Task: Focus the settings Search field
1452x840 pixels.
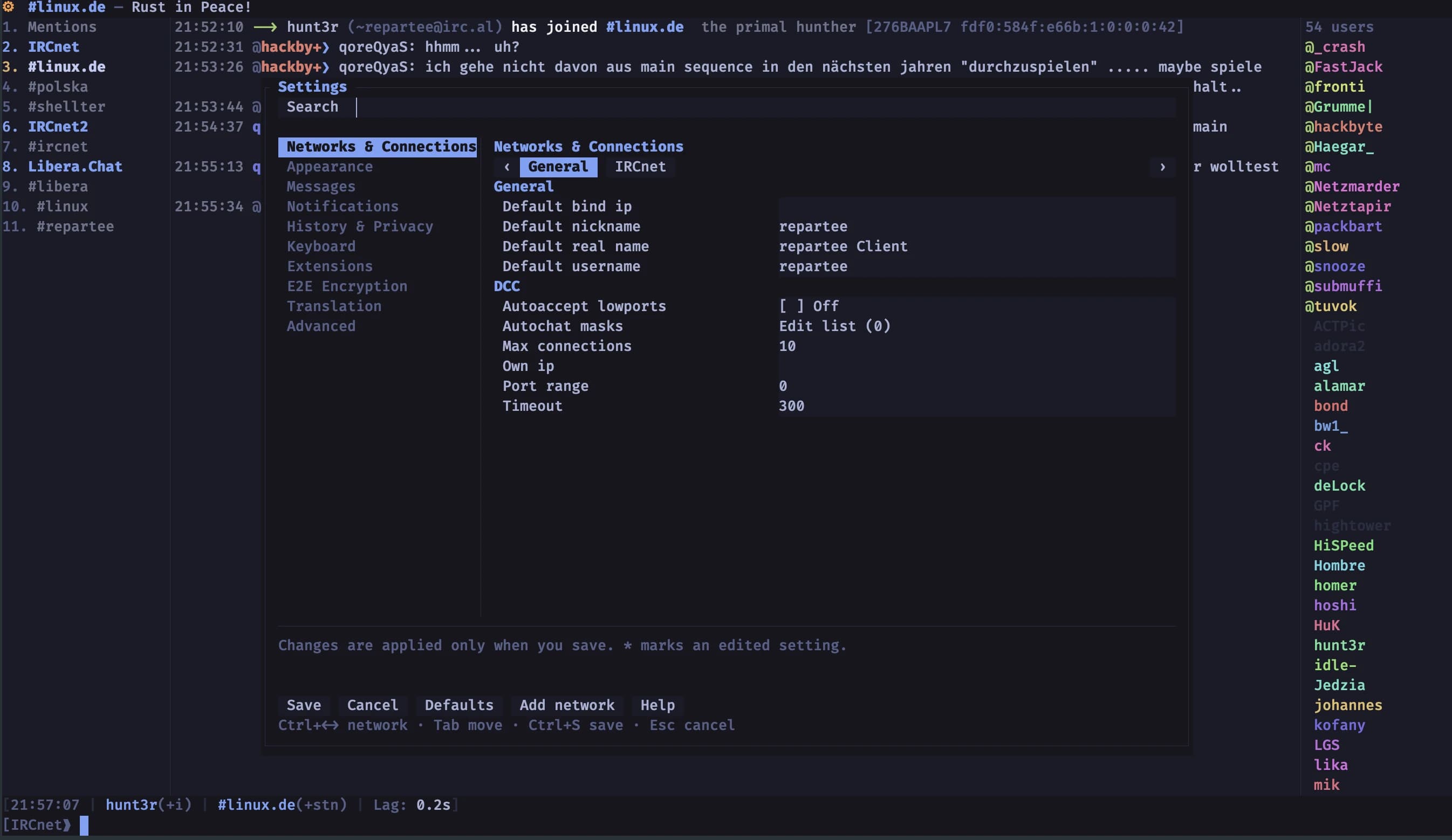Action: 727,107
